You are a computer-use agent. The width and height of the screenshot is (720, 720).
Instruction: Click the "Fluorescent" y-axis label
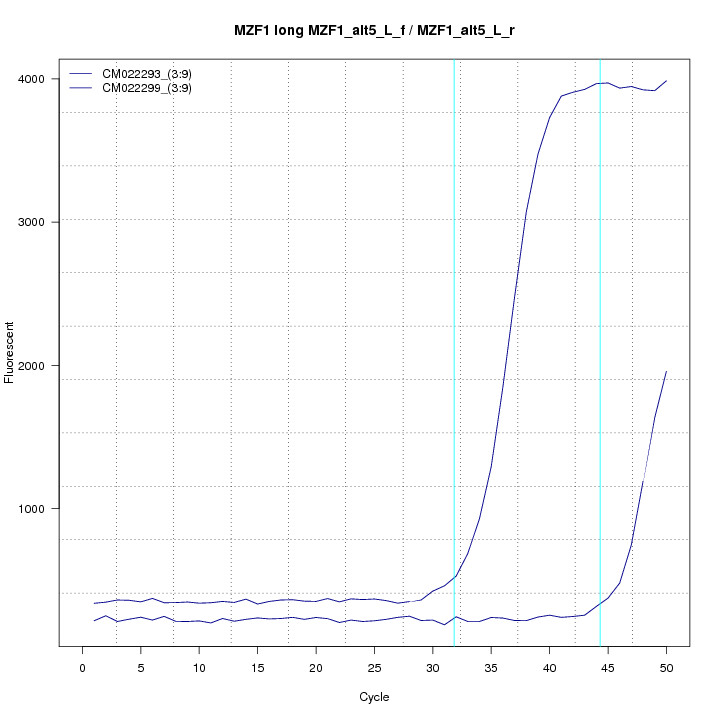click(10, 352)
